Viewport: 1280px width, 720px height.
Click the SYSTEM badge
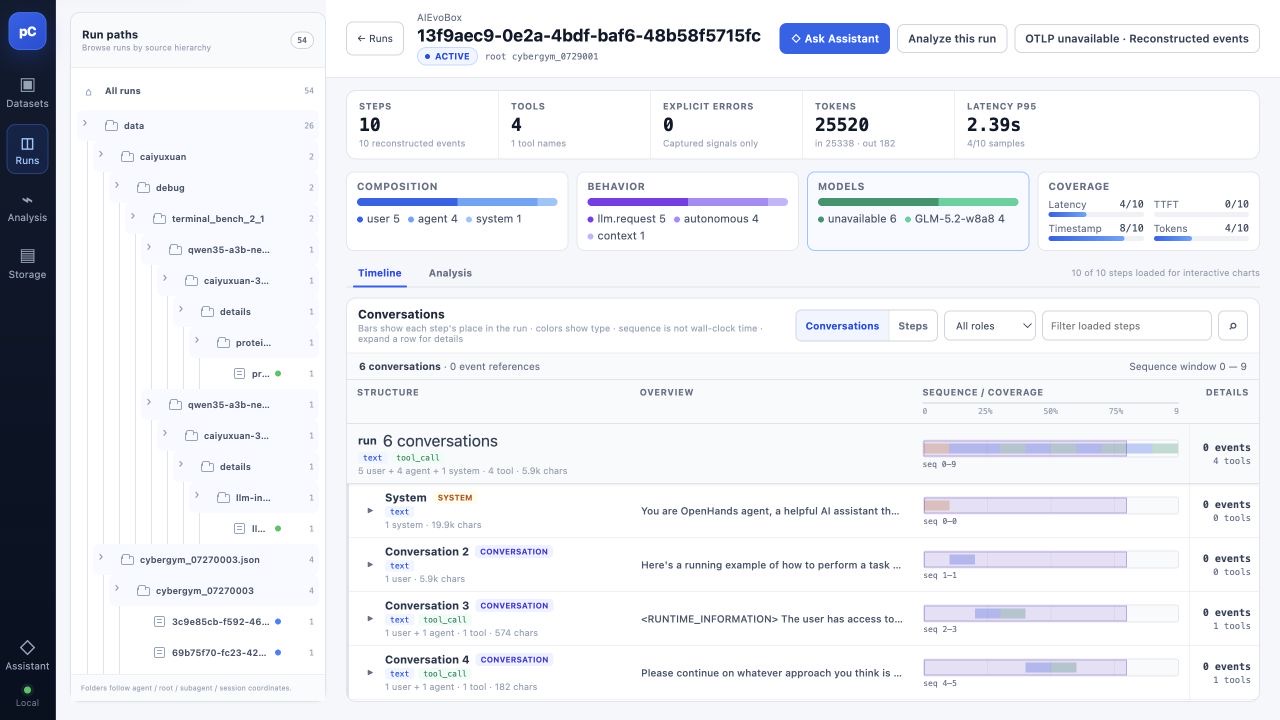(455, 497)
